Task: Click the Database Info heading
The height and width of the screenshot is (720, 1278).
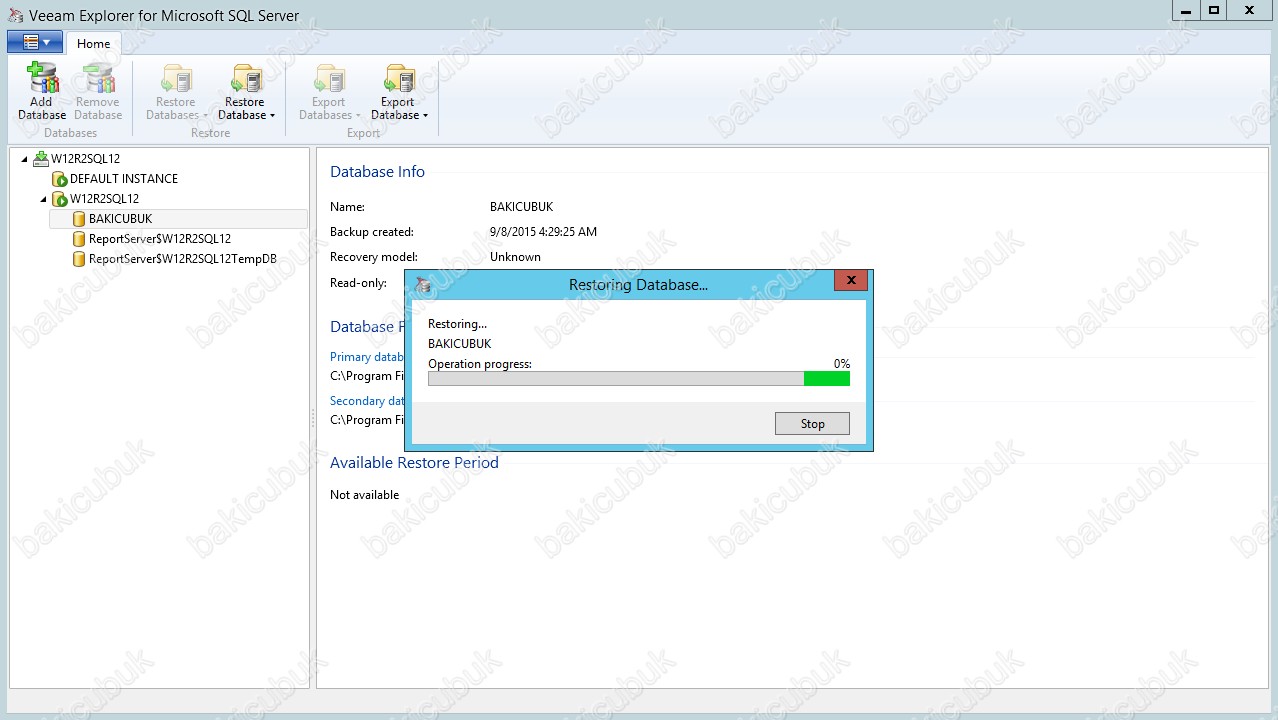Action: (377, 172)
